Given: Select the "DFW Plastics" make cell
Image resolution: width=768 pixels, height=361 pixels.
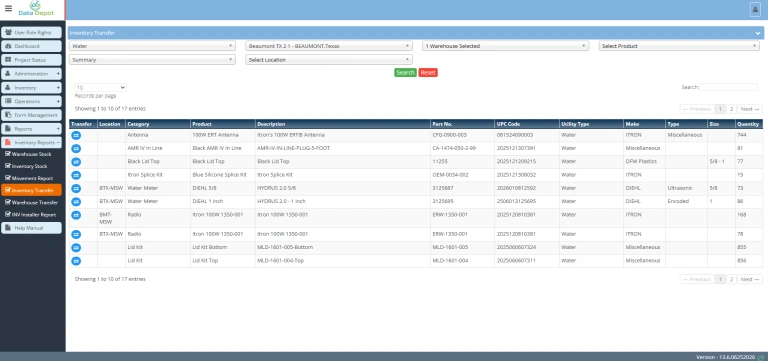Looking at the screenshot, I should (645, 161).
